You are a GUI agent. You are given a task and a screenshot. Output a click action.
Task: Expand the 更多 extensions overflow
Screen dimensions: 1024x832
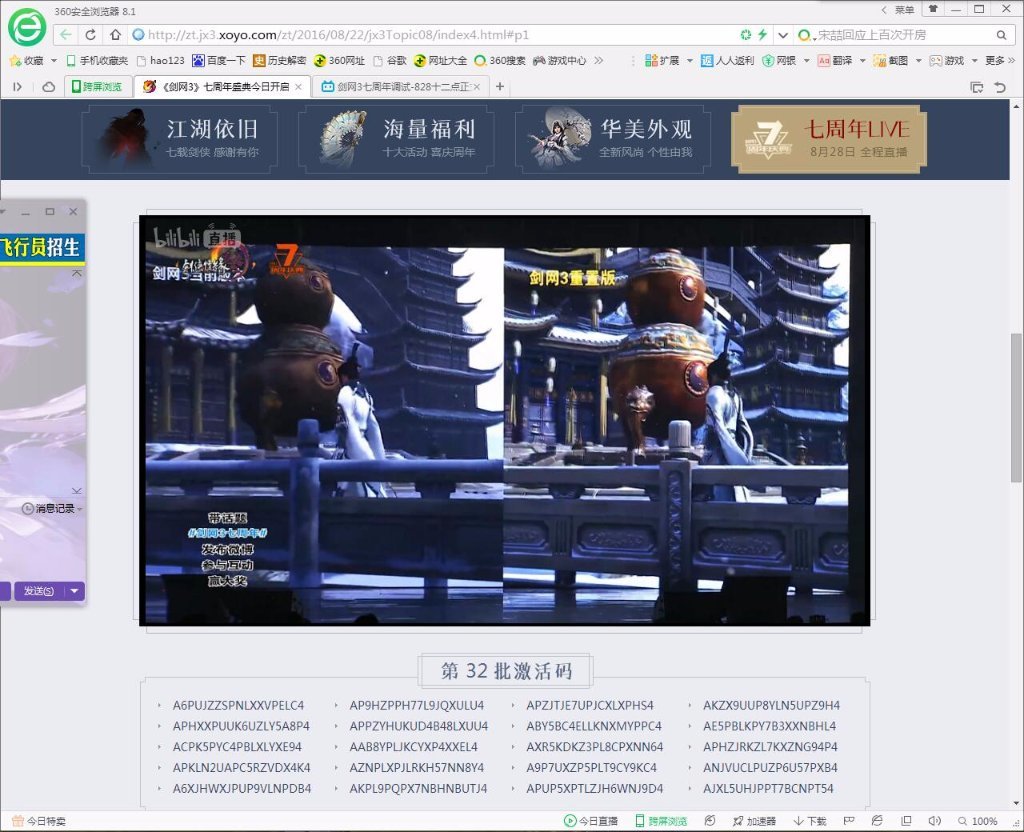point(1000,61)
